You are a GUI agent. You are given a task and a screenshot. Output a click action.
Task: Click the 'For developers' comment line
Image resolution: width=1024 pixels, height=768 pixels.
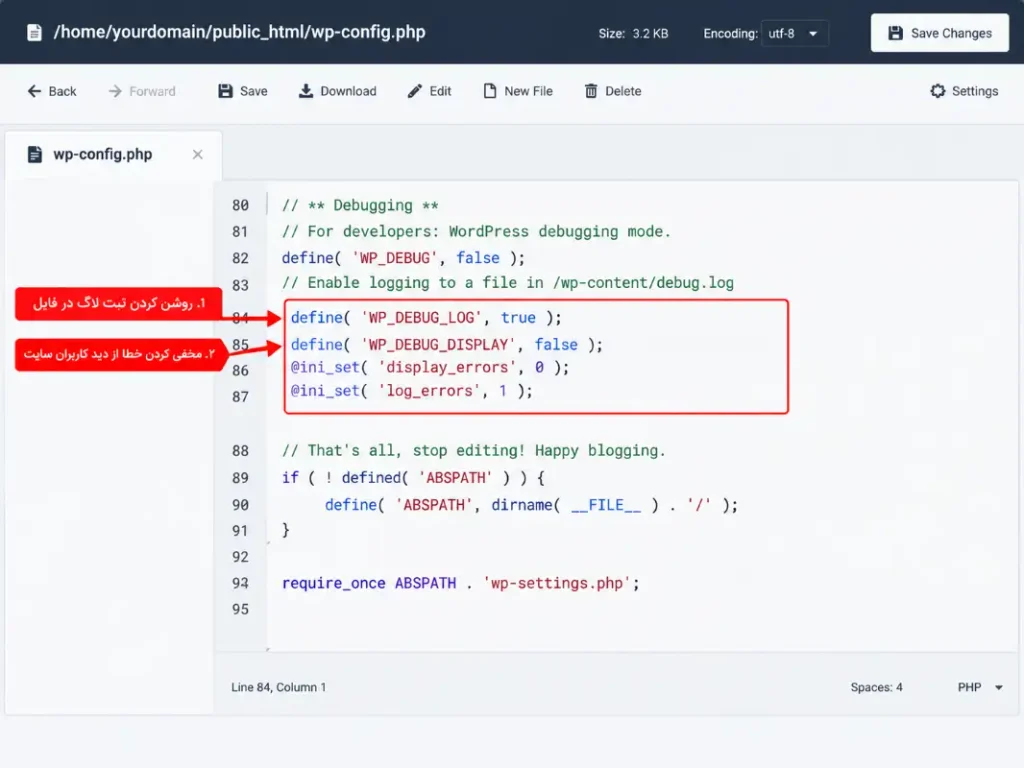[476, 231]
